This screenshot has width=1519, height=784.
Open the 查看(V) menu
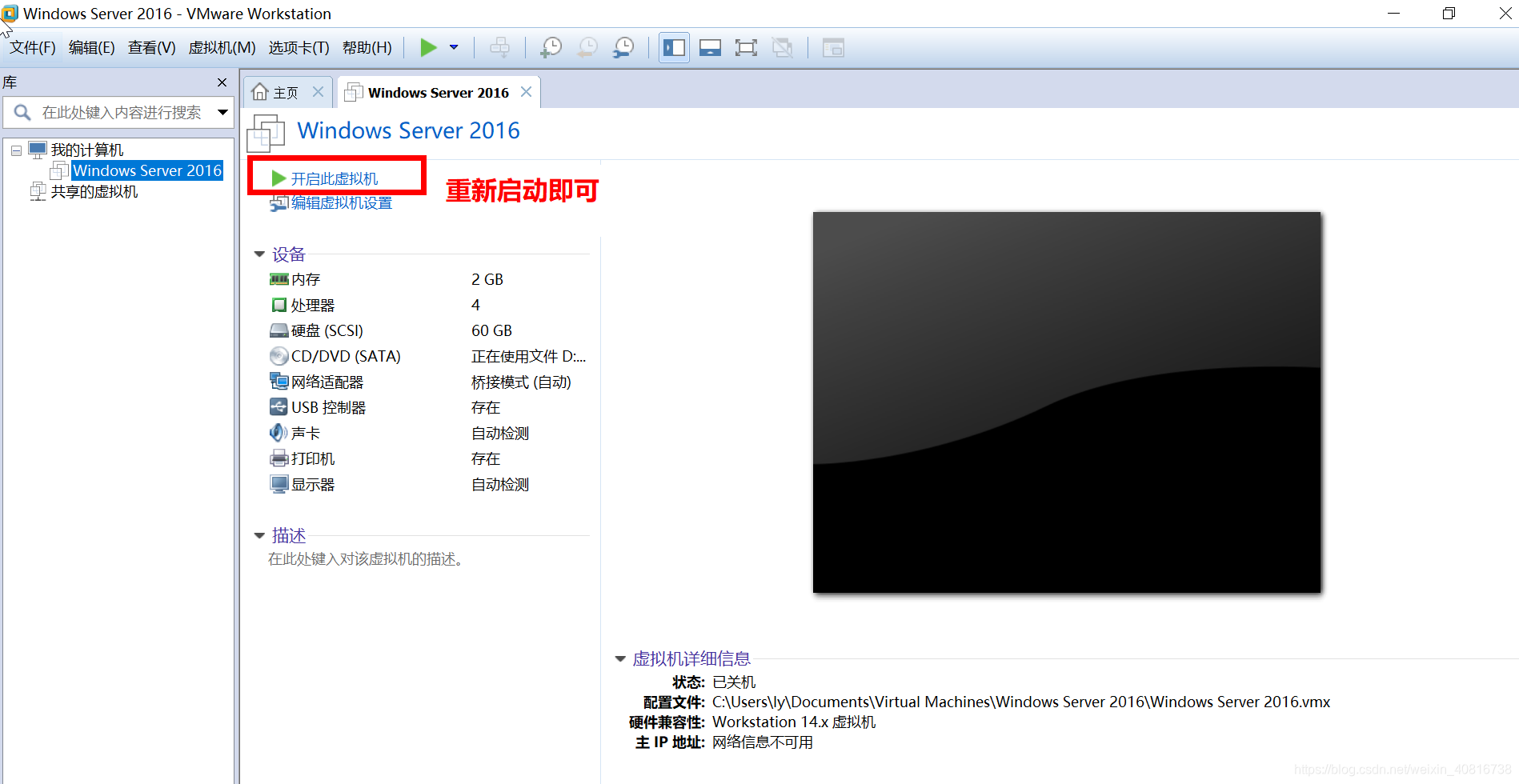click(152, 48)
